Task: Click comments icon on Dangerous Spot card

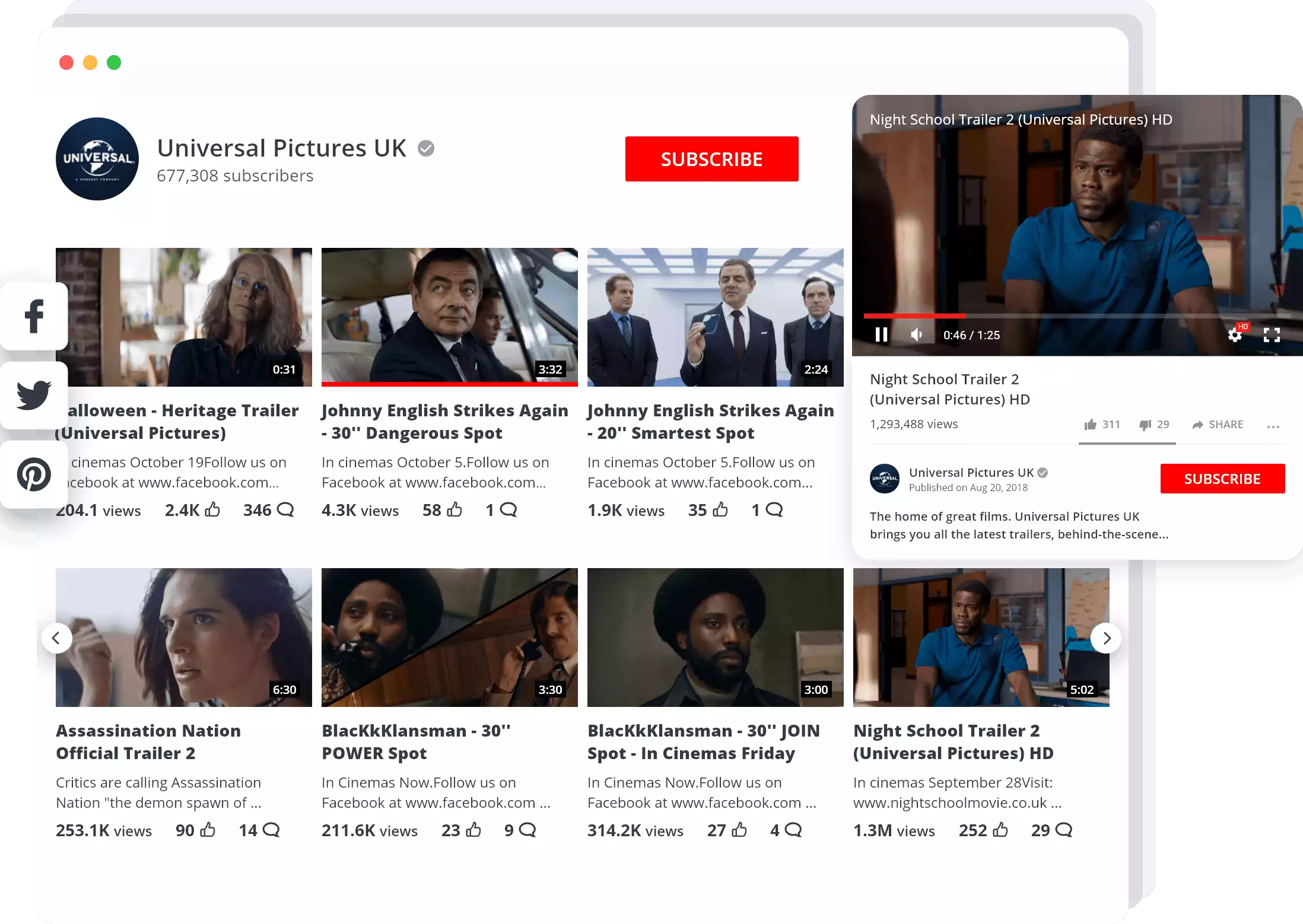Action: point(509,509)
